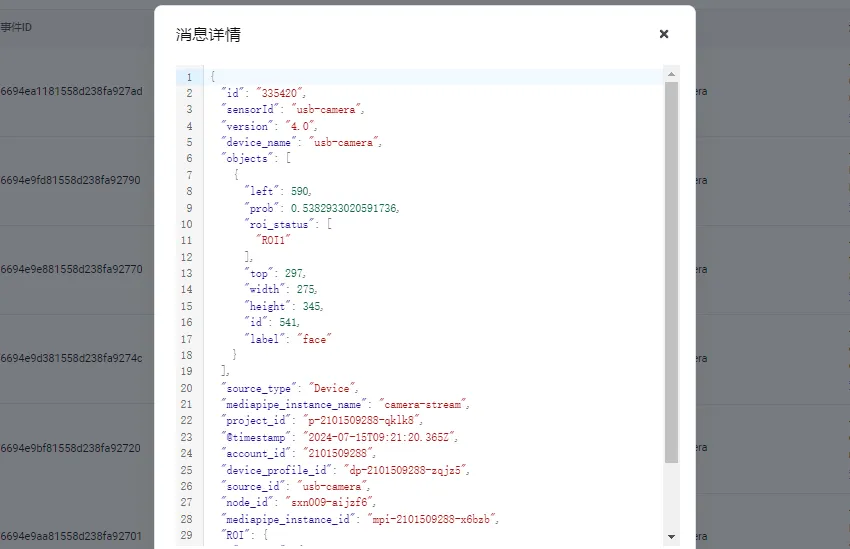
Task: Click the 消息详情 dialog title
Action: click(208, 35)
